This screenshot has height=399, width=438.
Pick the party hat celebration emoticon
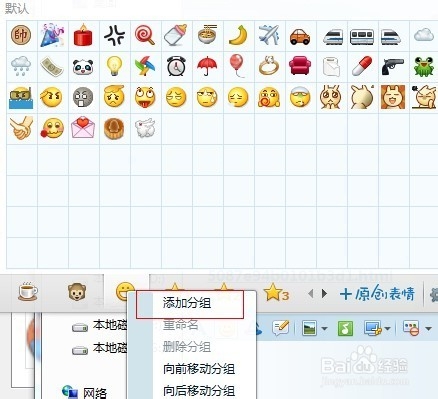(x=52, y=35)
